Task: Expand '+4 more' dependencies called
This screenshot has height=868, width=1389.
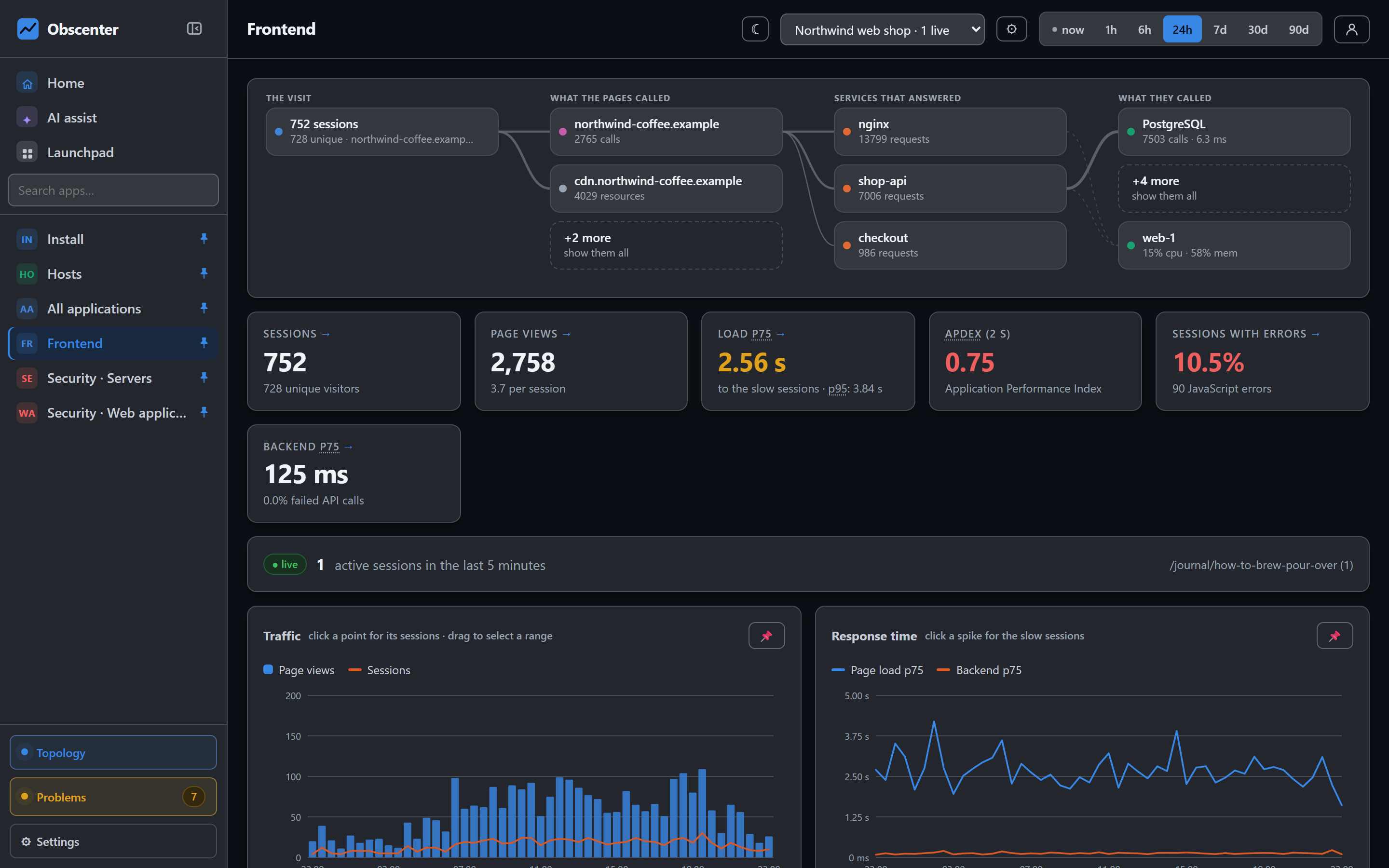Action: [1234, 188]
